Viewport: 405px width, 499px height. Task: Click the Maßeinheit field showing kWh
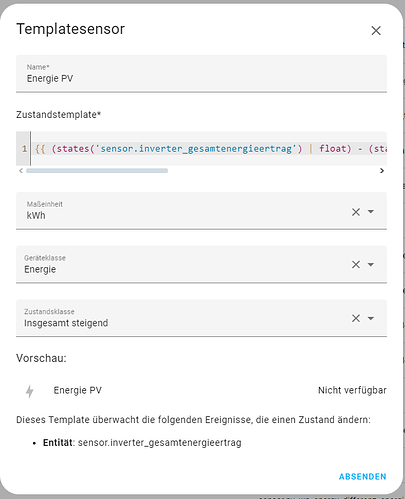coord(201,211)
